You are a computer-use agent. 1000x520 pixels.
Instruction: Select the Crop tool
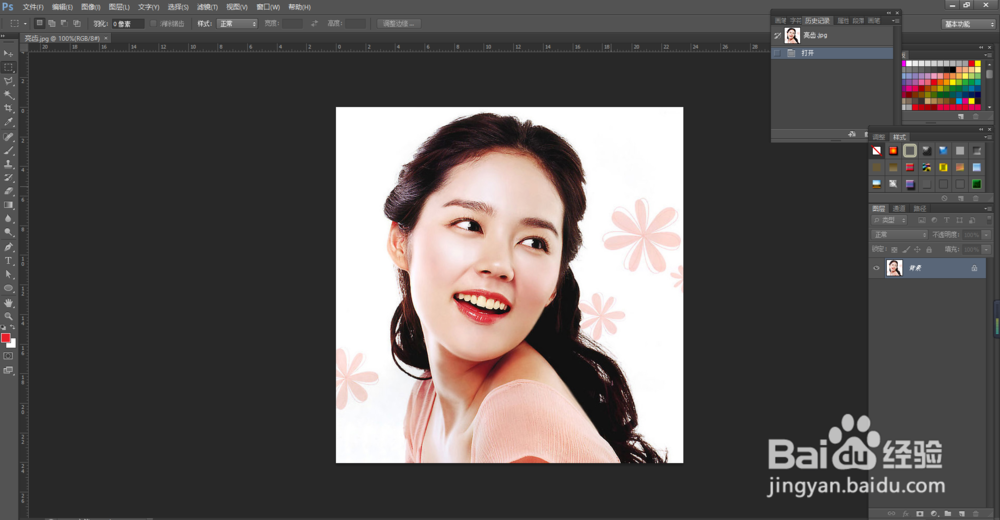click(x=8, y=108)
